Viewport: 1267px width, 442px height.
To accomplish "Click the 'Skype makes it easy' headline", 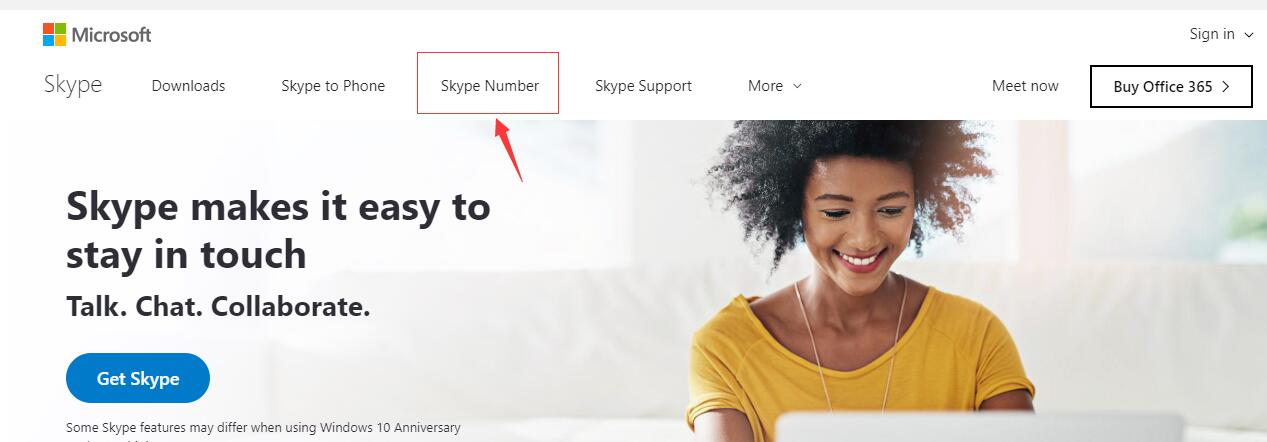I will click(x=278, y=230).
